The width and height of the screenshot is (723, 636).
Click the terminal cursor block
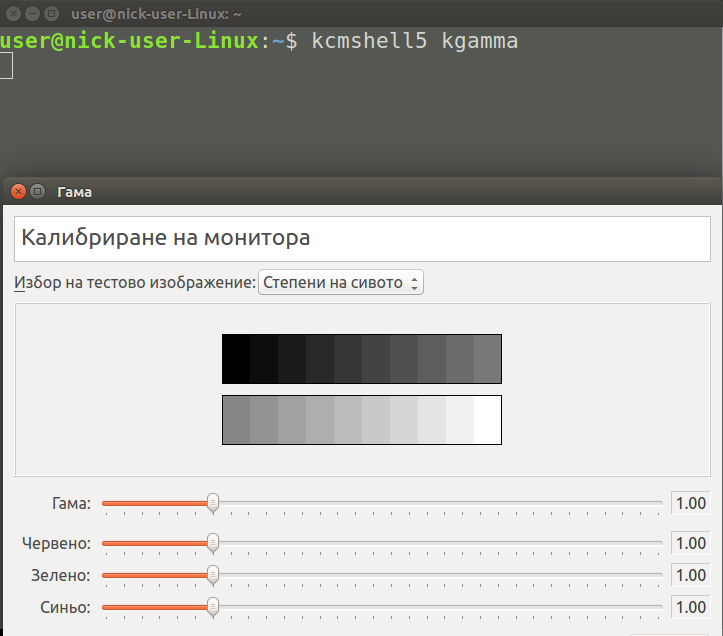[6, 65]
